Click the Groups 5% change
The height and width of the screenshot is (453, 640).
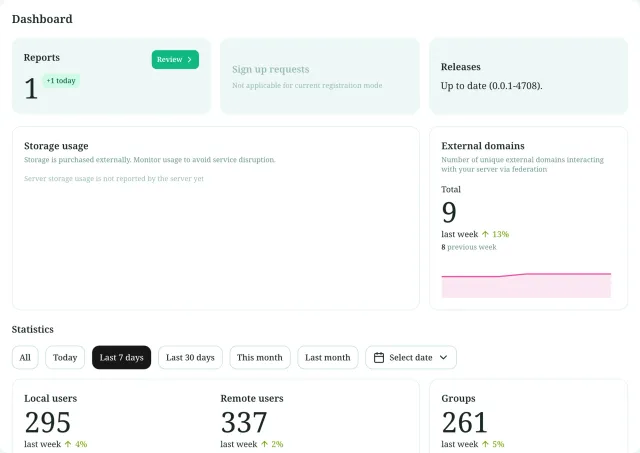coord(498,444)
